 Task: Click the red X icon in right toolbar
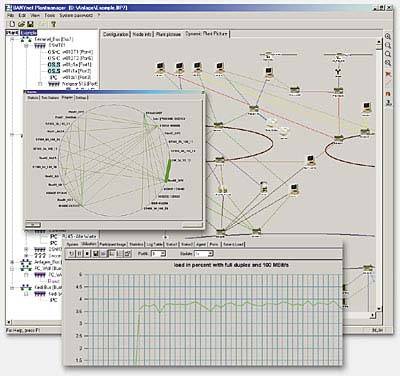(388, 74)
